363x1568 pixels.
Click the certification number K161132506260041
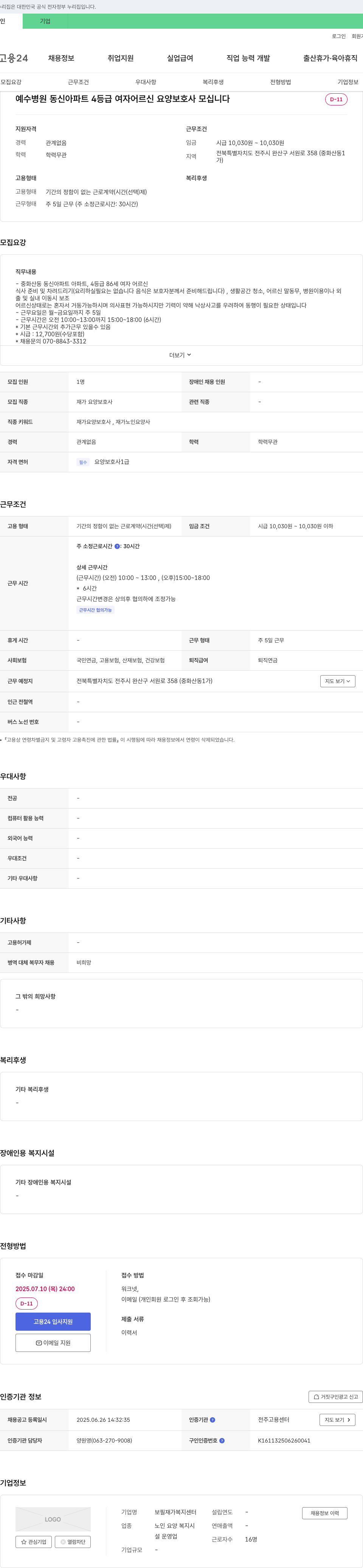coord(284,1441)
